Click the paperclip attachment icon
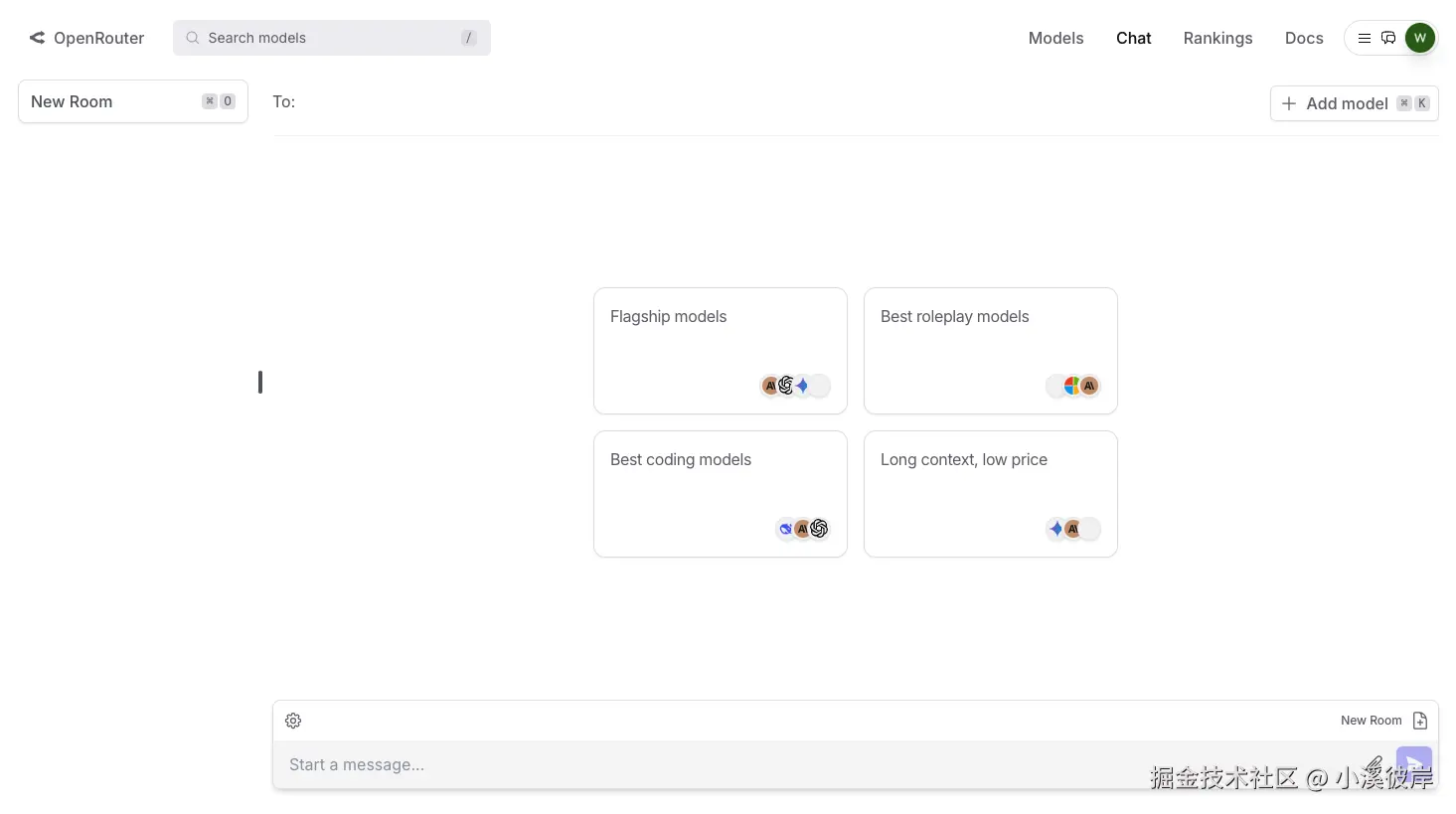Screen dimensions: 1456x814 click(x=1374, y=764)
